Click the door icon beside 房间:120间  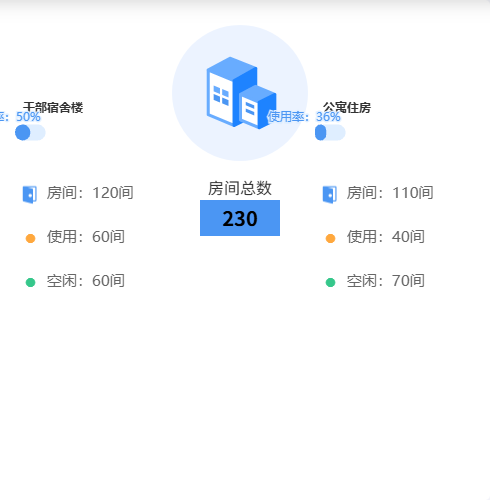30,194
